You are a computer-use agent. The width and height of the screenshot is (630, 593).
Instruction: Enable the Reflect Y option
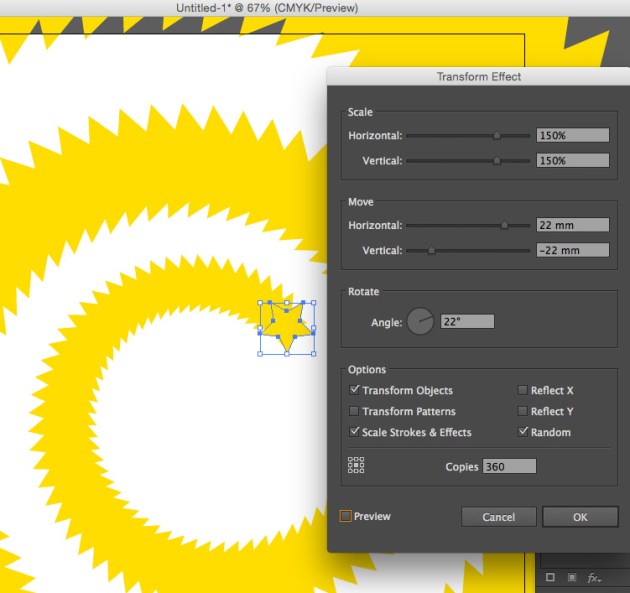[x=522, y=411]
